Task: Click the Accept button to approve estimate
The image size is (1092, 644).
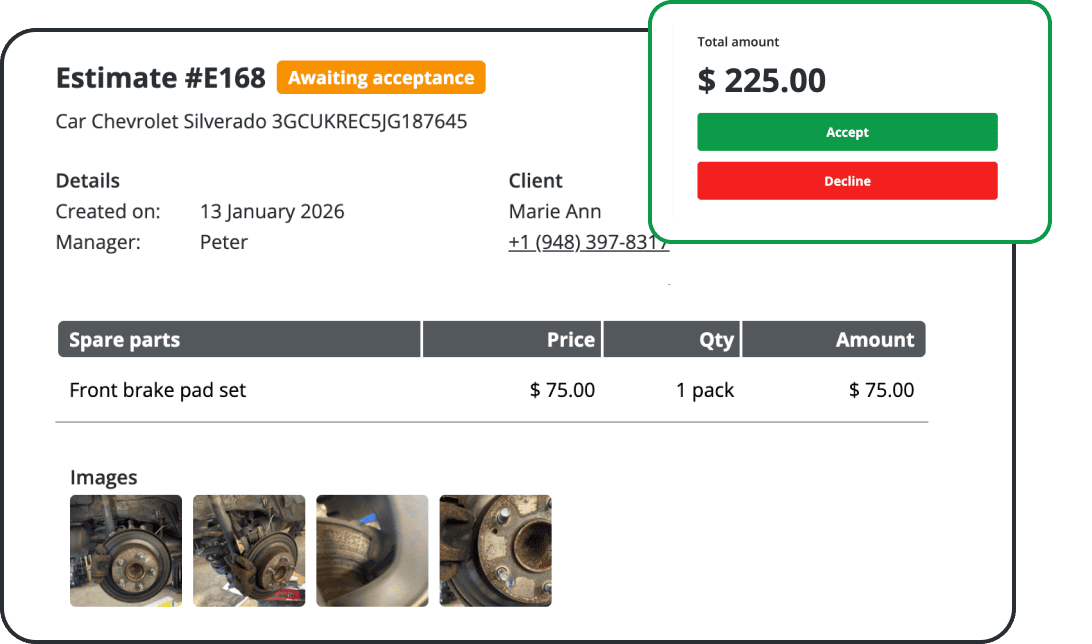Action: [x=847, y=131]
